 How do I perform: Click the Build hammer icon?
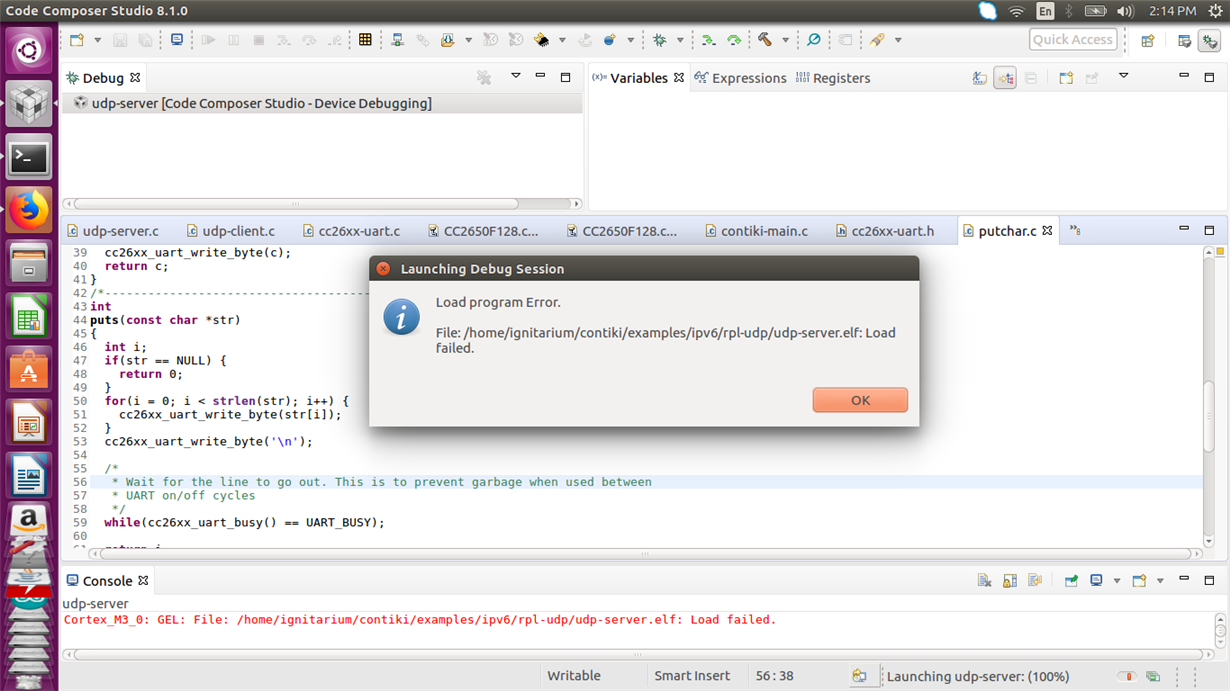pyautogui.click(x=765, y=40)
